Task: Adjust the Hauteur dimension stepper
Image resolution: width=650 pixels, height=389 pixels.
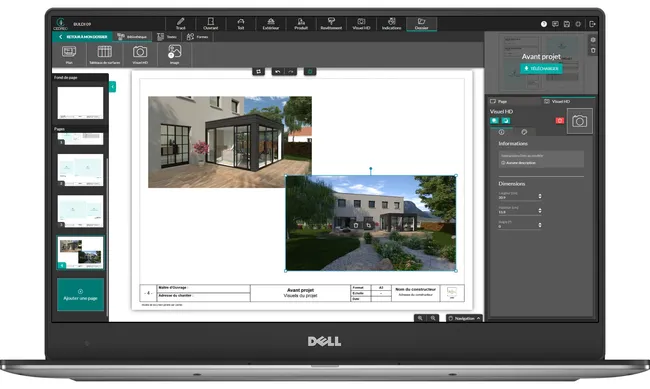Action: point(540,211)
